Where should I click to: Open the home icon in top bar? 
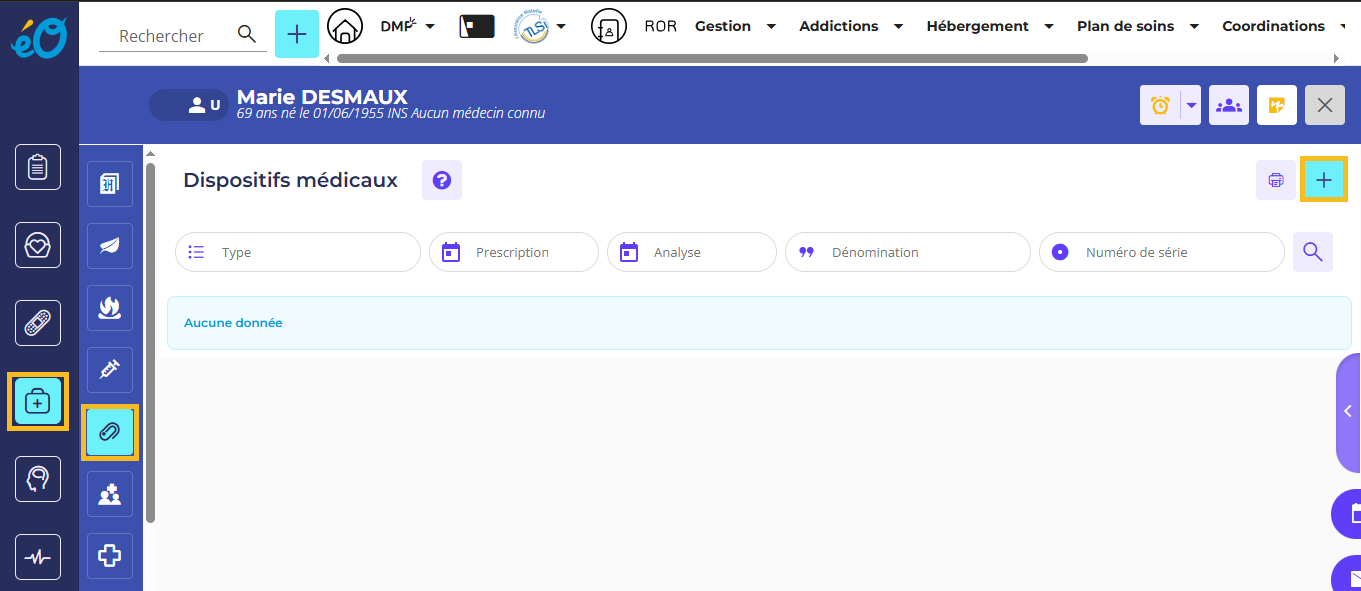pyautogui.click(x=345, y=27)
